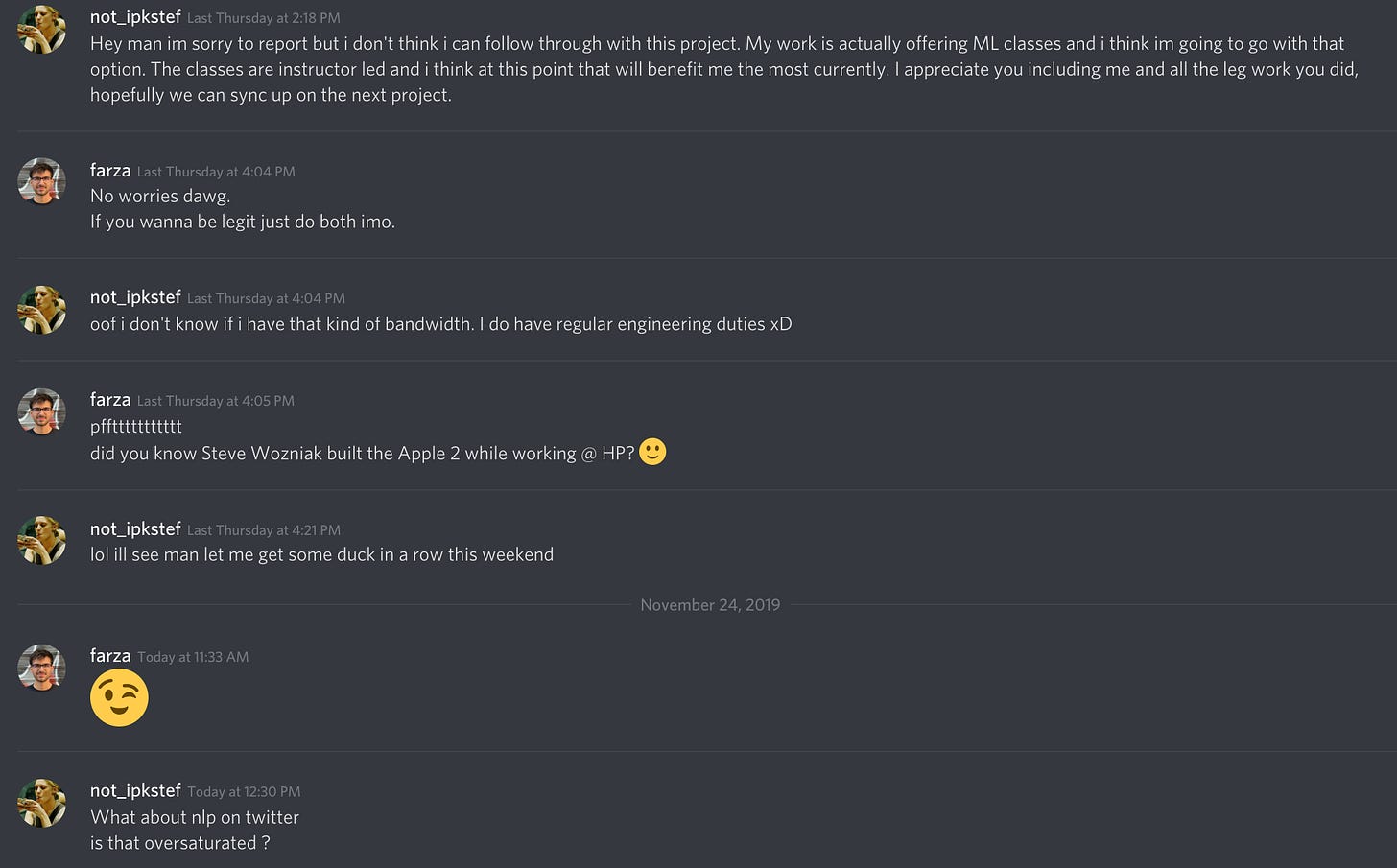Image resolution: width=1397 pixels, height=868 pixels.
Task: Click not_ipkstef username on the 12:30 PM message
Action: point(135,790)
